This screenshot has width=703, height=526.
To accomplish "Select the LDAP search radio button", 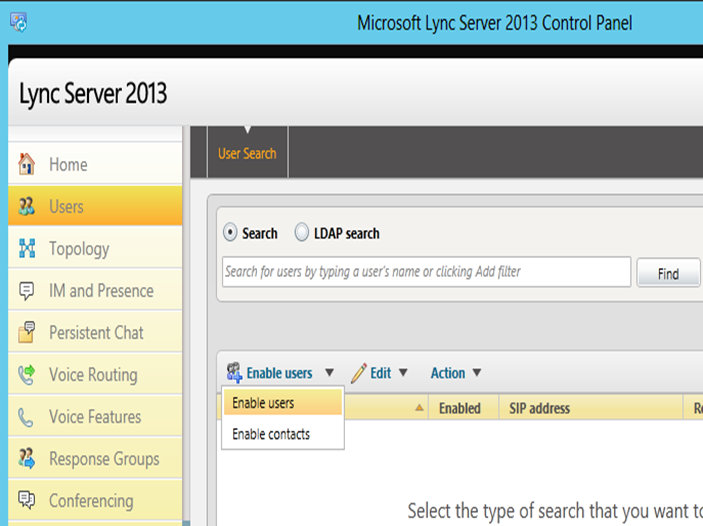I will click(x=302, y=232).
